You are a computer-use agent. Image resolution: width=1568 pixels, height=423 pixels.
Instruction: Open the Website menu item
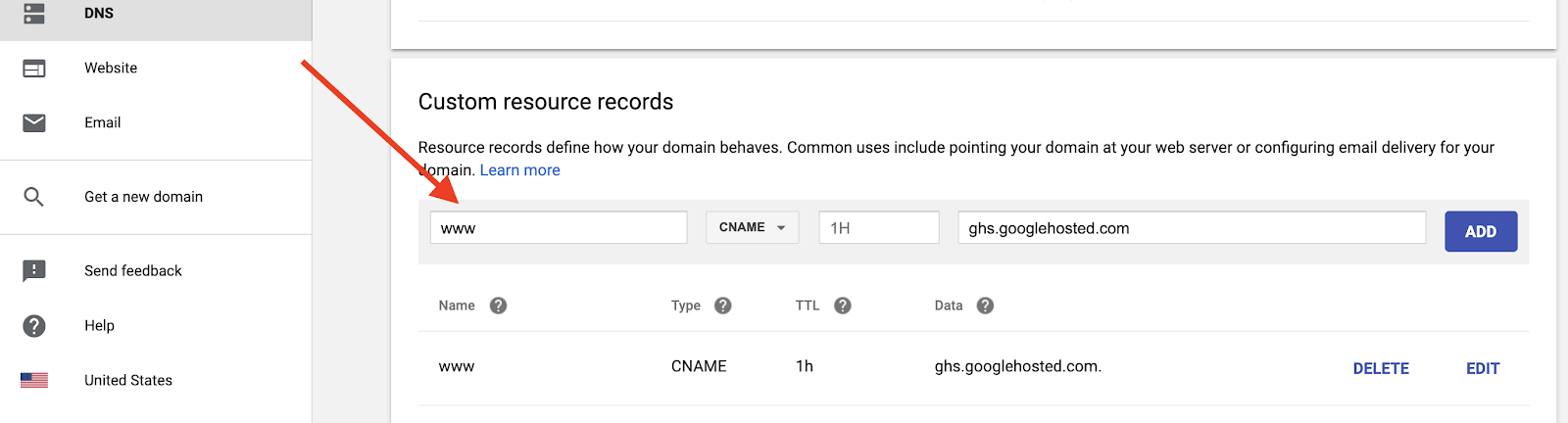(111, 69)
